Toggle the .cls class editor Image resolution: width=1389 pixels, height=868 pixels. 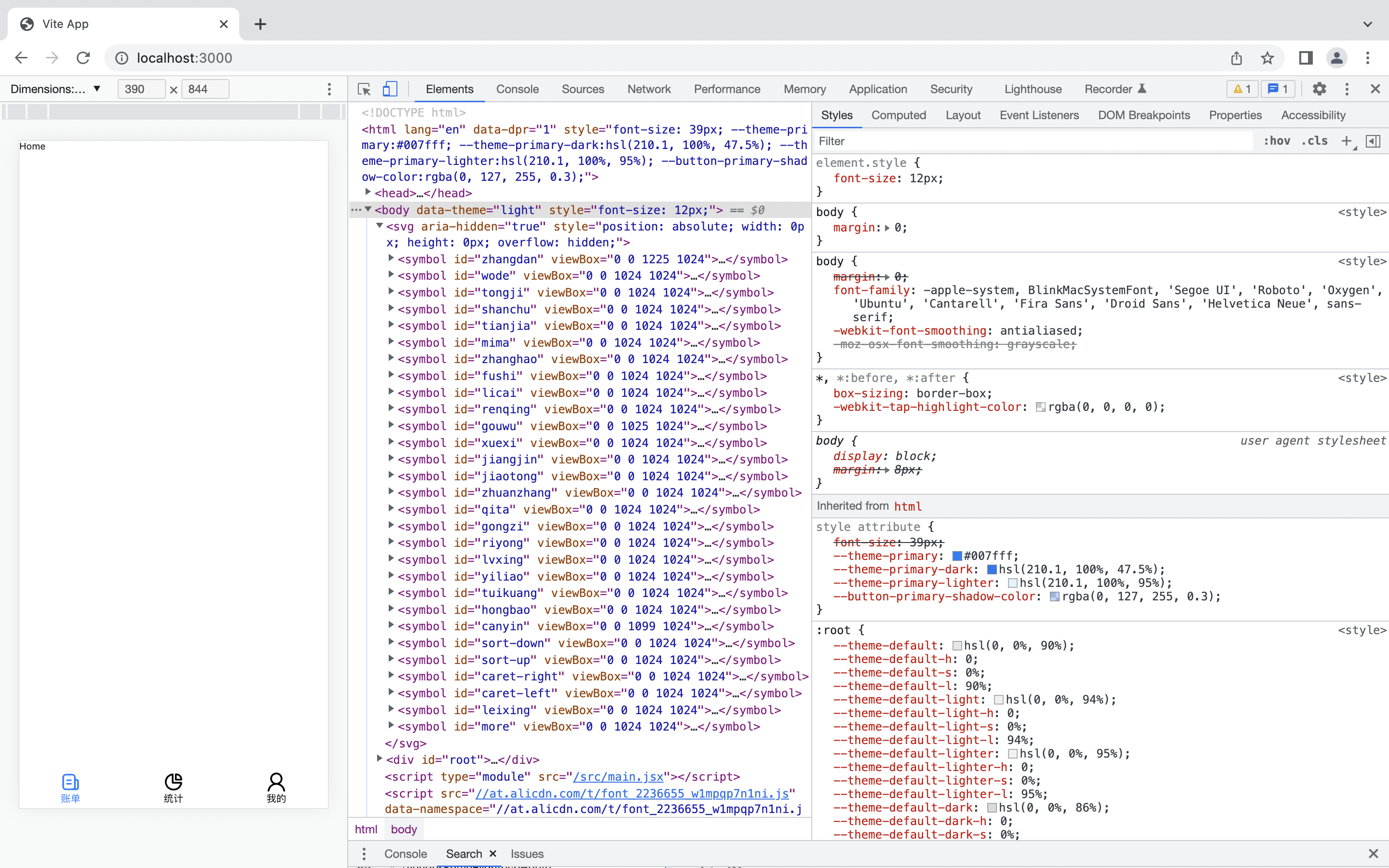1314,141
